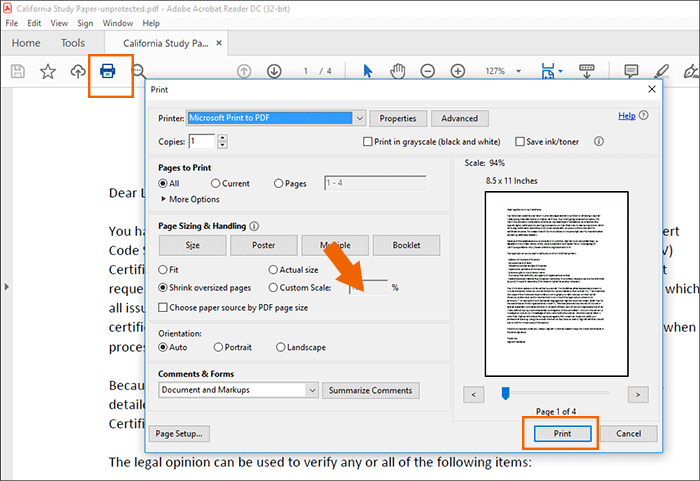Select Actual size radio button
This screenshot has height=481, width=700.
(273, 270)
